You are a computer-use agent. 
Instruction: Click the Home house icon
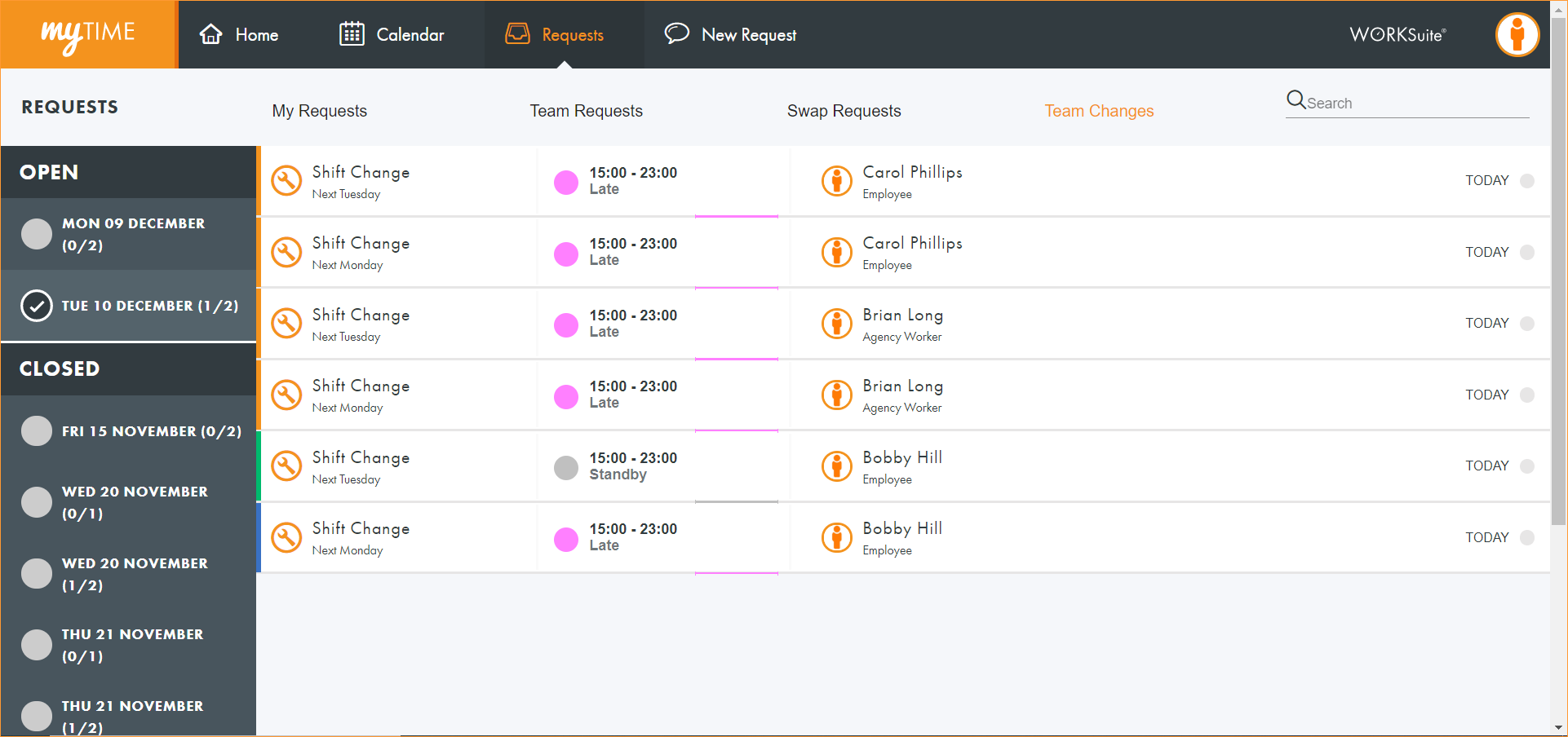(211, 34)
